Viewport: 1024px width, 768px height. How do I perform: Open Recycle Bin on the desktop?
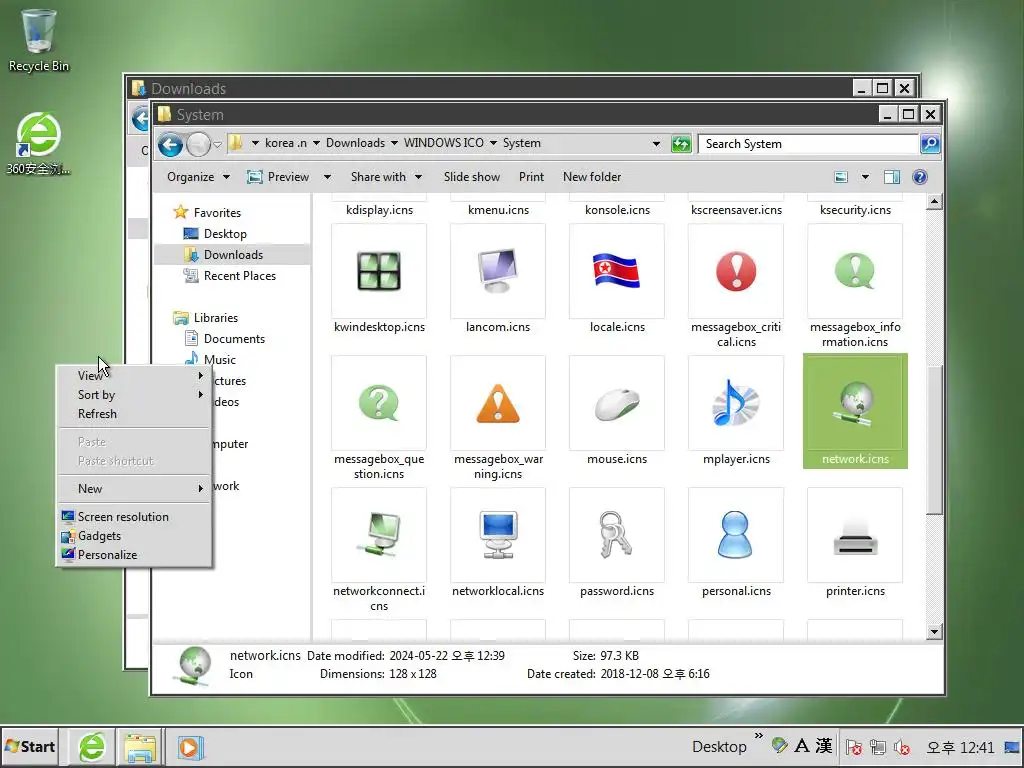coord(39,40)
